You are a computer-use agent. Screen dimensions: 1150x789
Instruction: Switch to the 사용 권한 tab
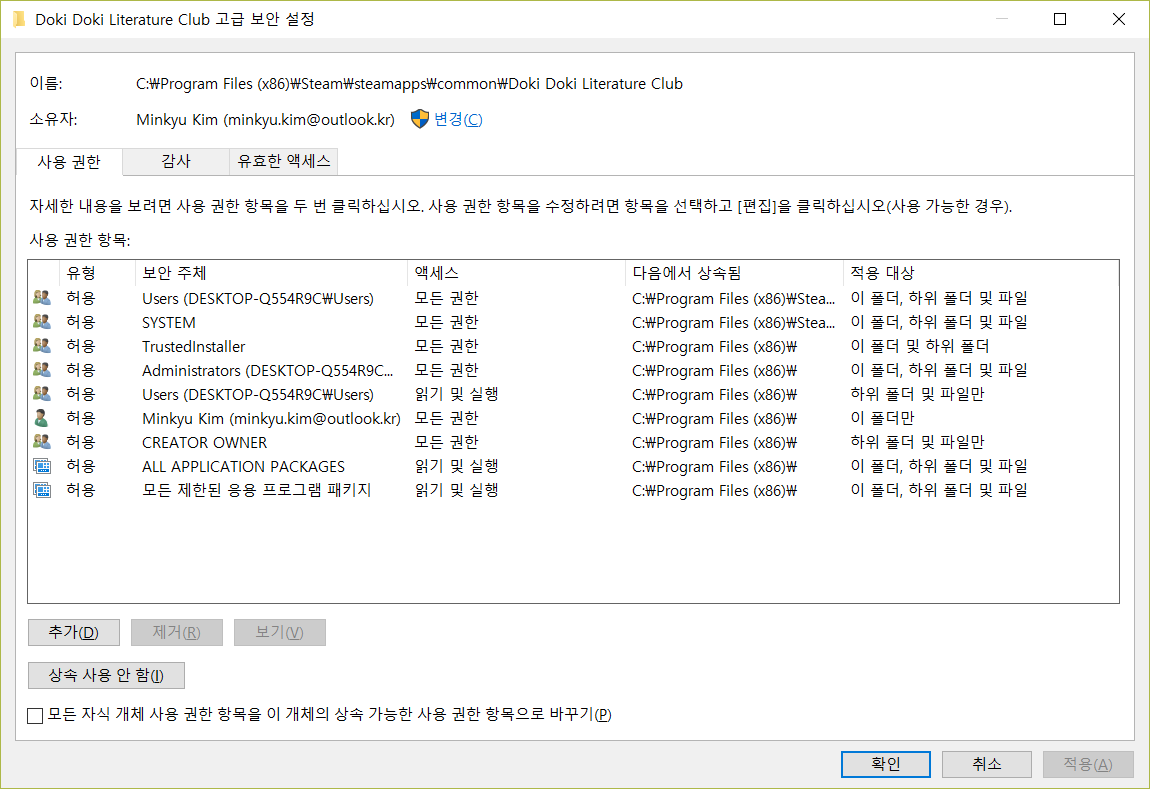pyautogui.click(x=69, y=161)
